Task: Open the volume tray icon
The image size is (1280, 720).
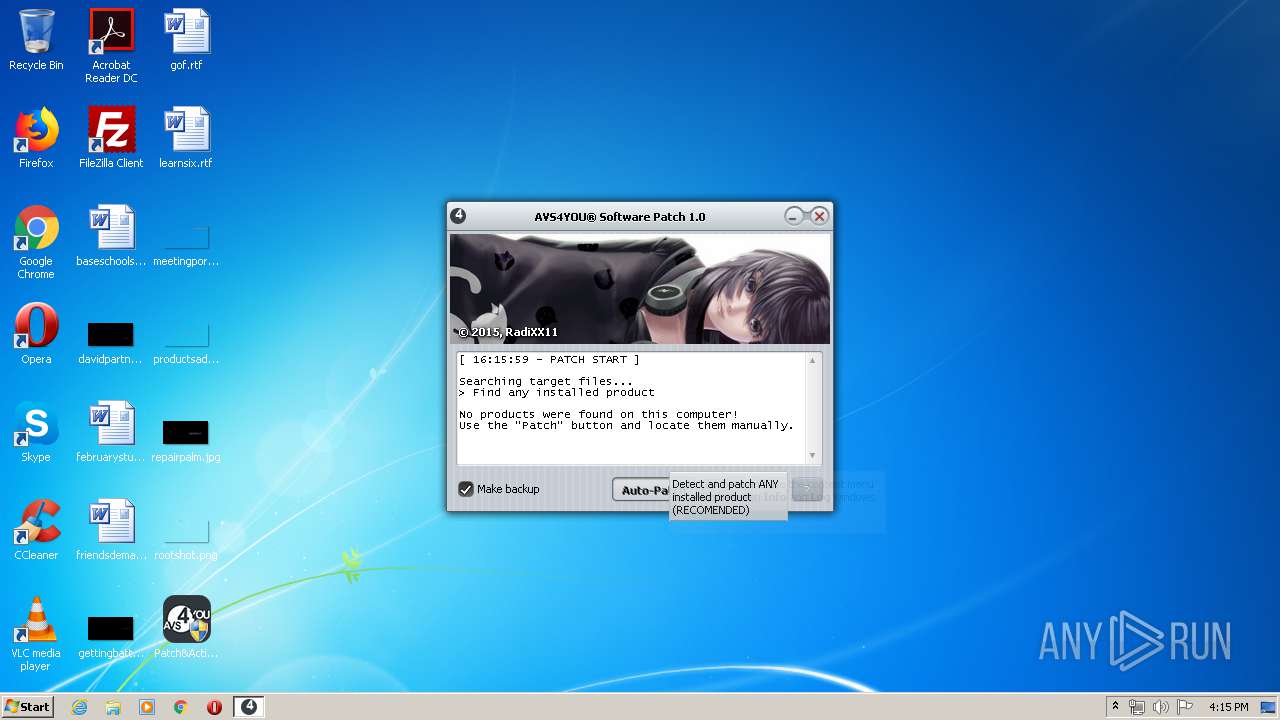Action: click(x=1161, y=707)
